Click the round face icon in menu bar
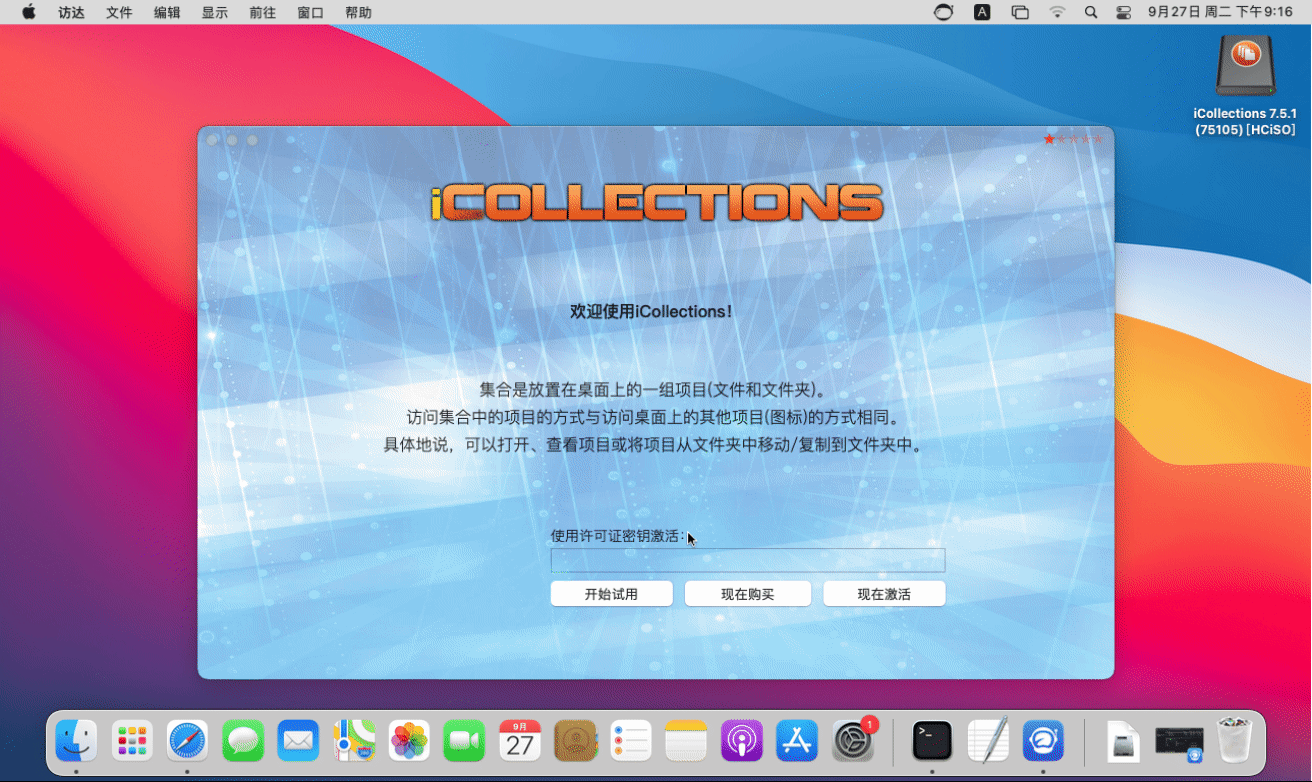The image size is (1312, 782). click(943, 12)
